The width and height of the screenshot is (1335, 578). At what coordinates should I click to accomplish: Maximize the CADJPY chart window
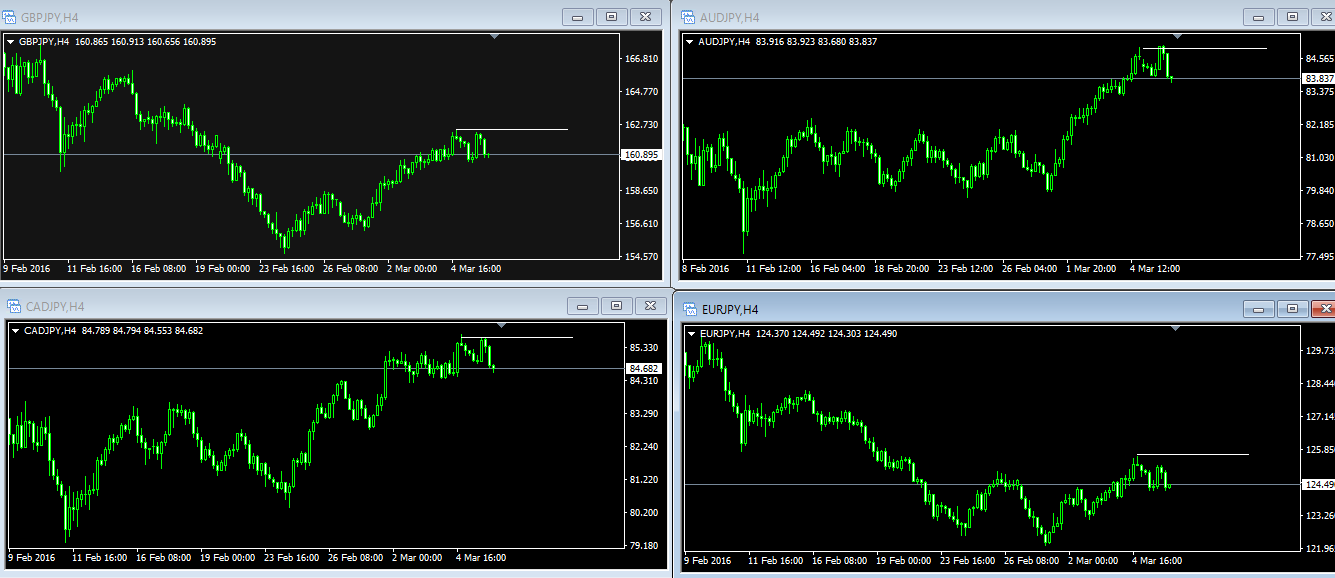tap(616, 306)
